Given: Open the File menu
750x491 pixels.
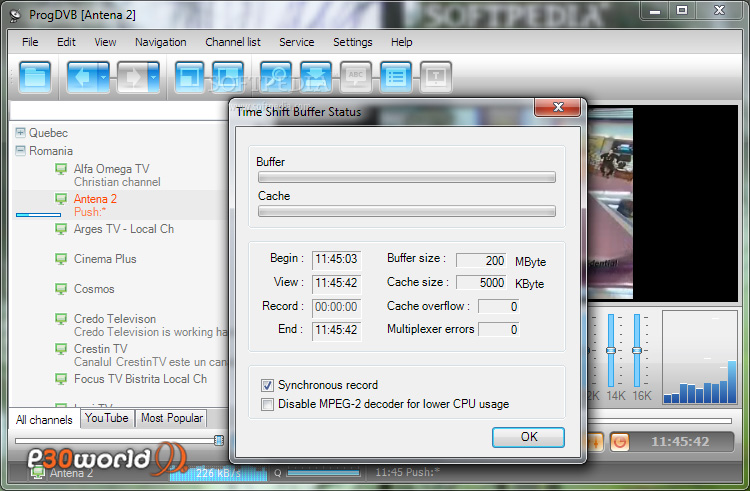Looking at the screenshot, I should click(30, 42).
